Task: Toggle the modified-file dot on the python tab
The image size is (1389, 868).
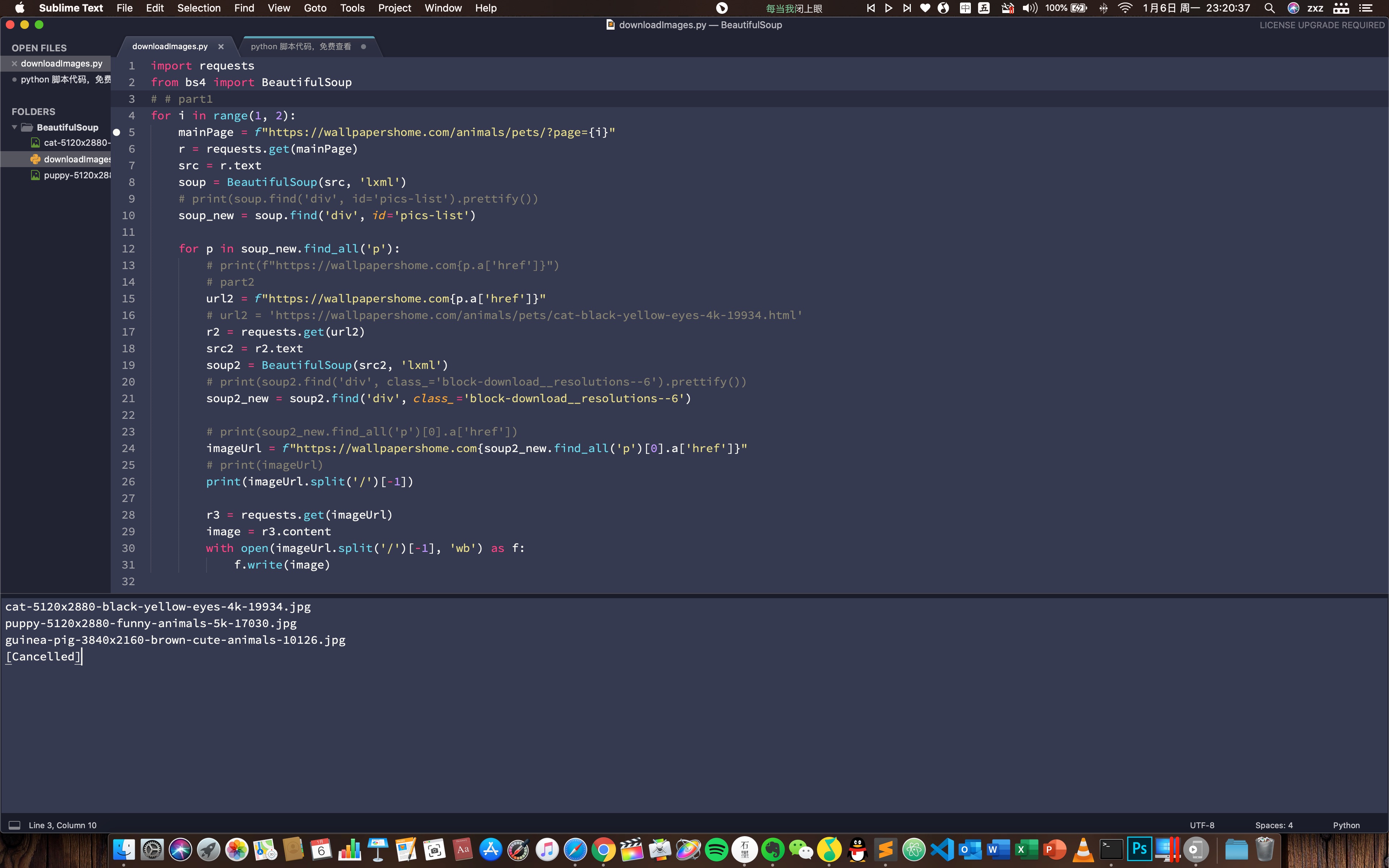Action: tap(364, 47)
